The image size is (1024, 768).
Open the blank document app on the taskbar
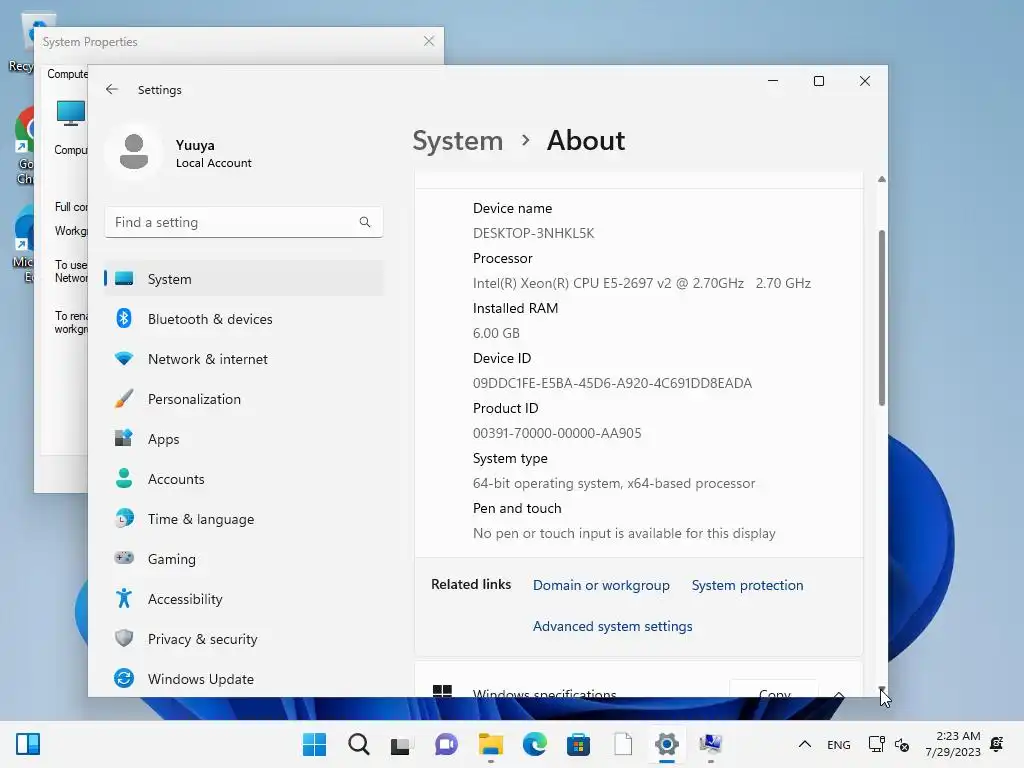pyautogui.click(x=622, y=744)
